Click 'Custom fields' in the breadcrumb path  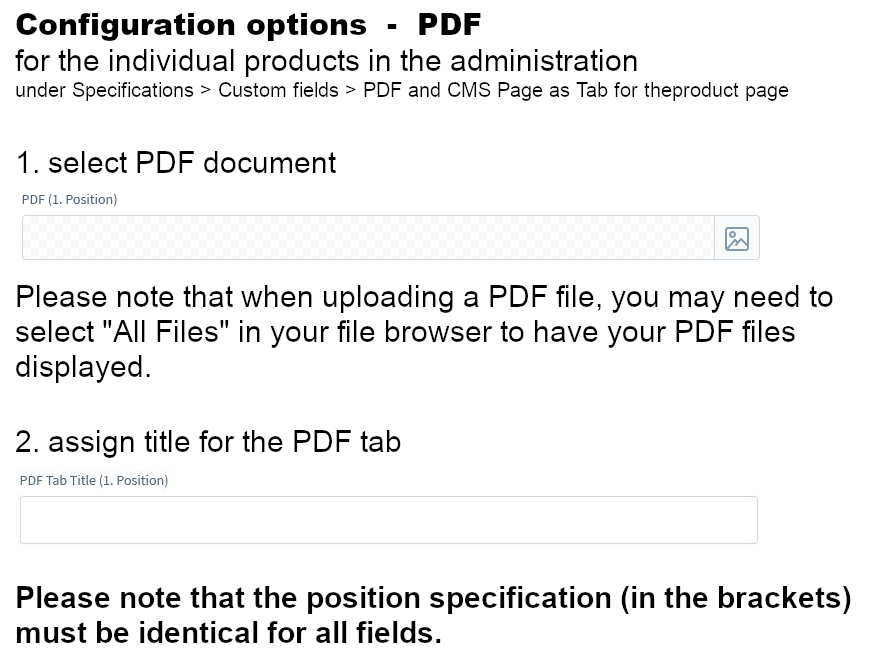278,90
